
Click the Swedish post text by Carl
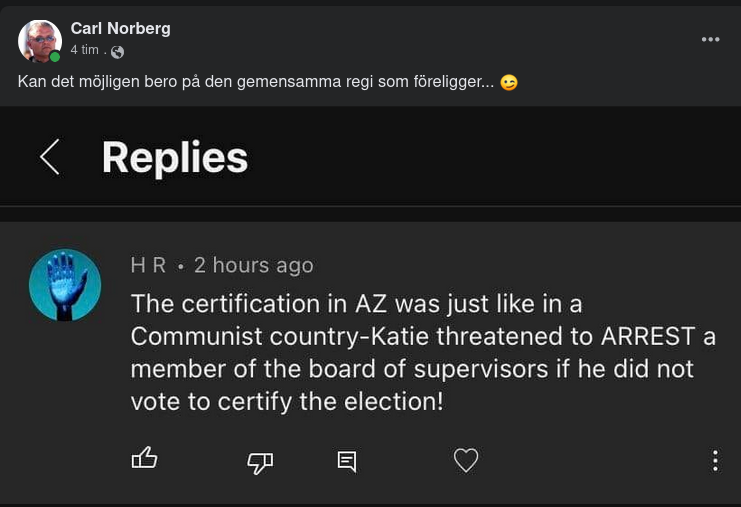point(255,82)
